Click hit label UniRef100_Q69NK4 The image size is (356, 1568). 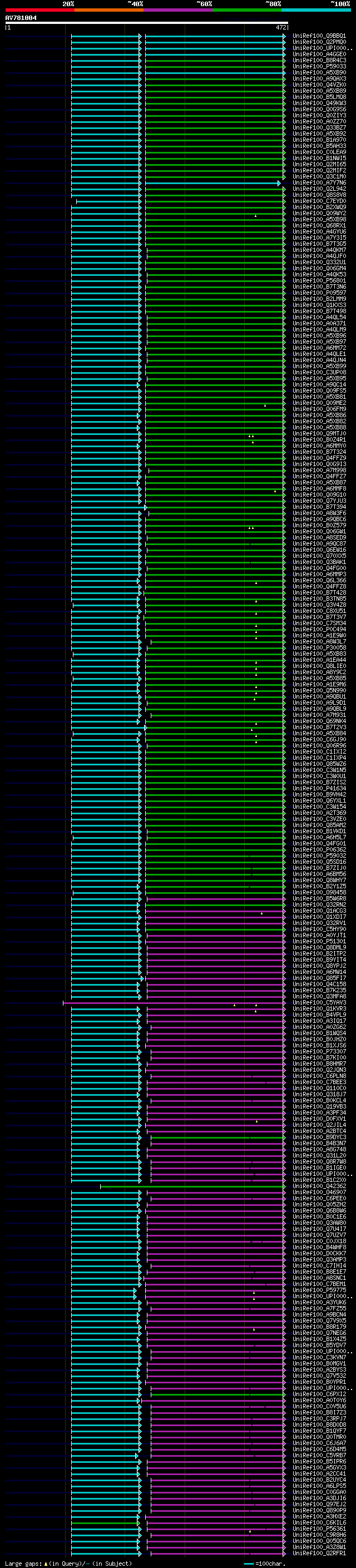[319, 721]
